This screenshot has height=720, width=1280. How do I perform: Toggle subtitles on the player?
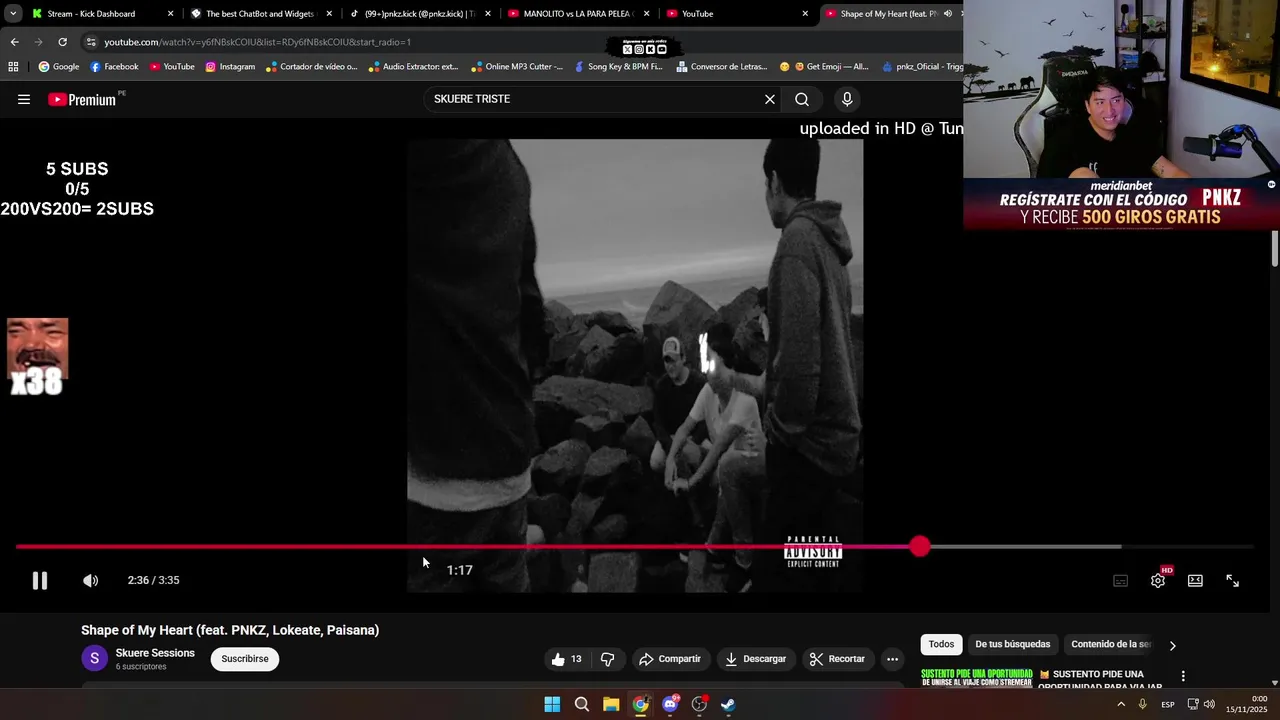[1121, 580]
